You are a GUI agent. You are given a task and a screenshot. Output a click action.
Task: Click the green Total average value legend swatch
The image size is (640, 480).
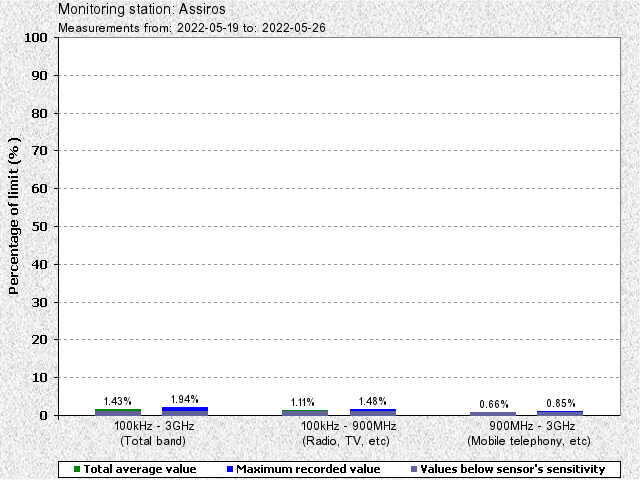pos(77,468)
